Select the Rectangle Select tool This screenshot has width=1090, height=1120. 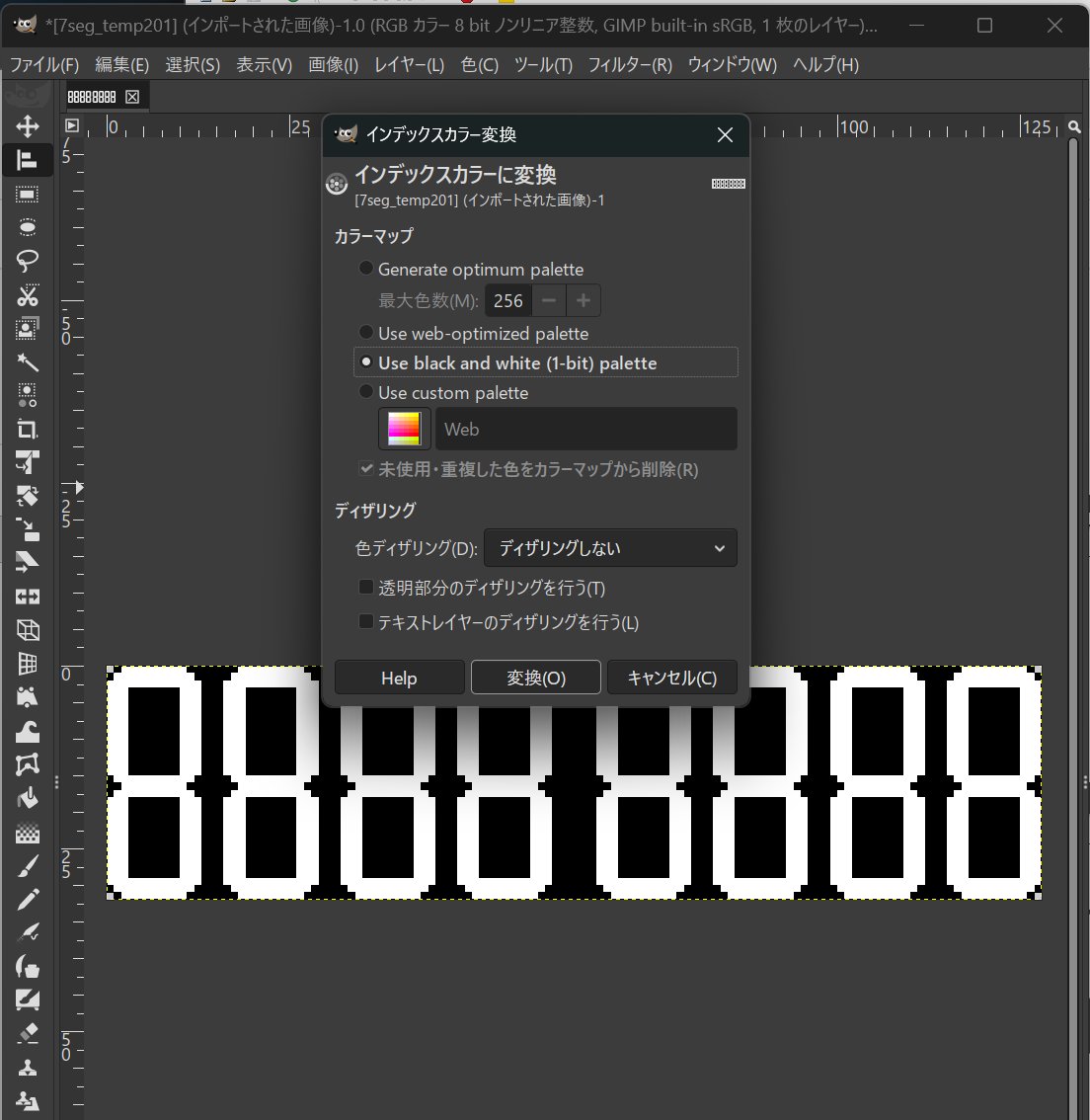tap(28, 194)
